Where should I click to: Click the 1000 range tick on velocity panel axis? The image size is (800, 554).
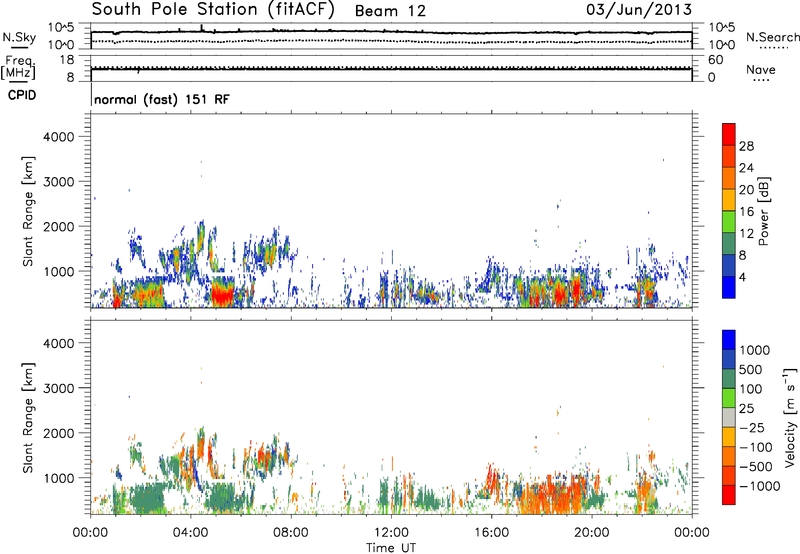tap(59, 478)
